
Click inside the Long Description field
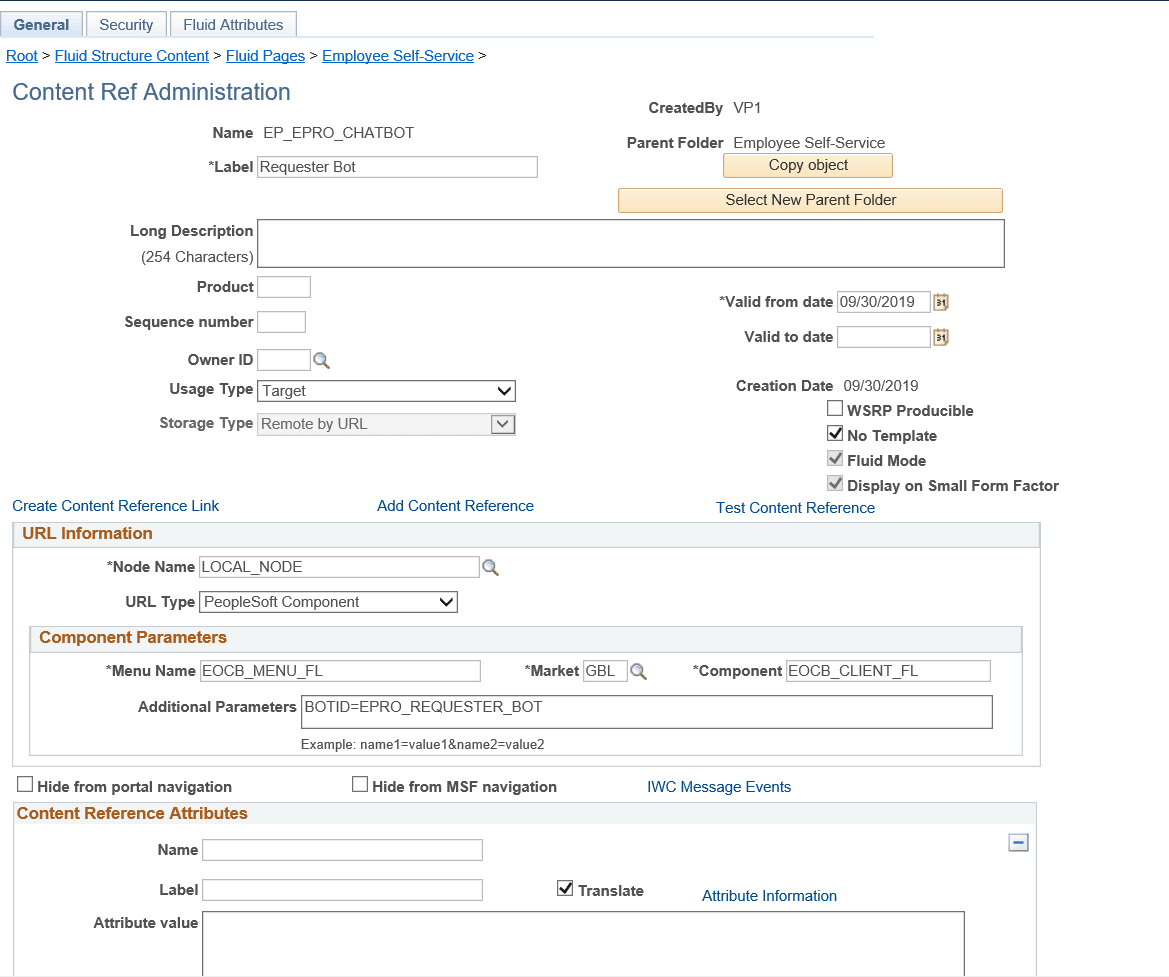point(630,242)
